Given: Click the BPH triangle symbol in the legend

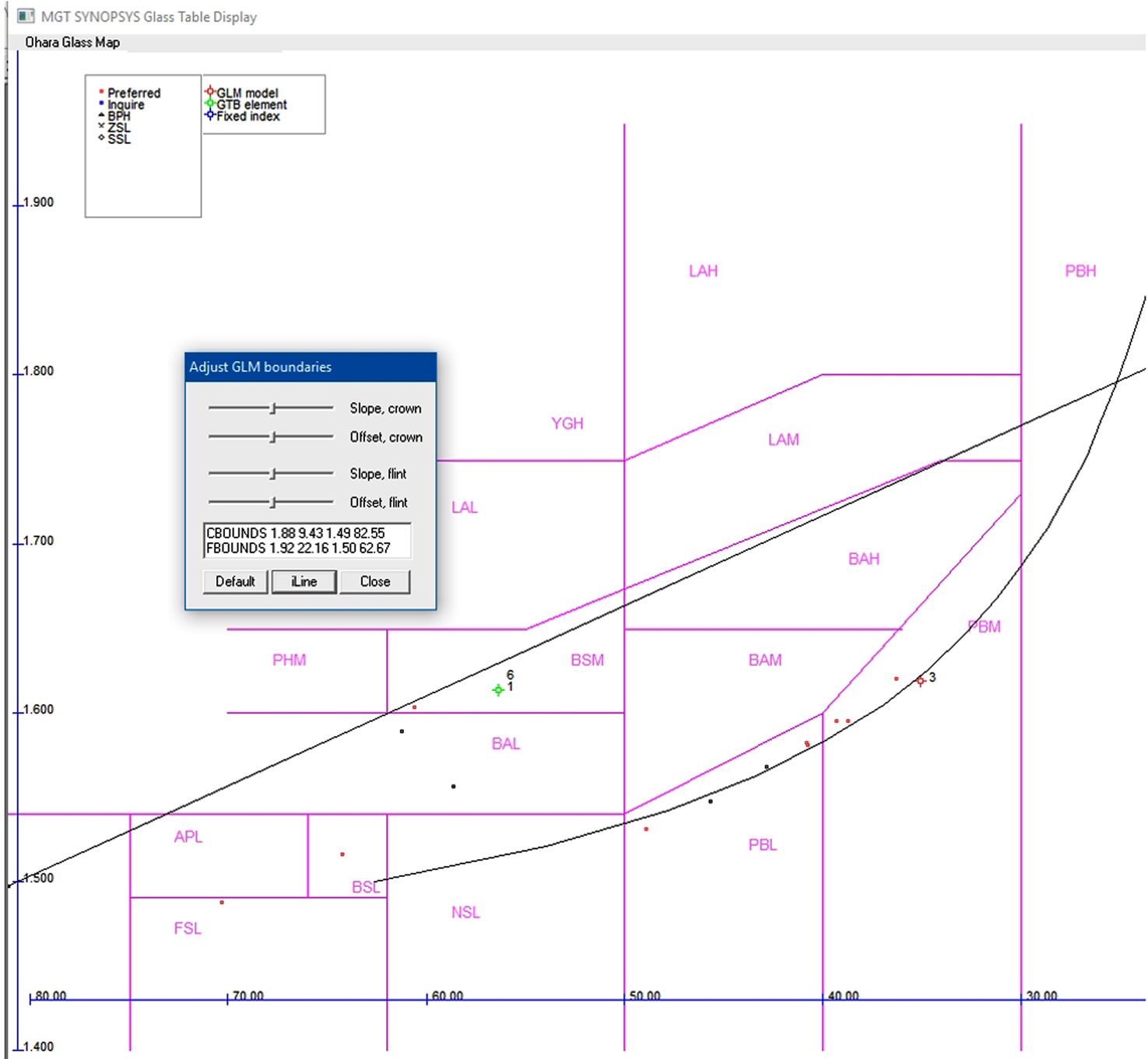Looking at the screenshot, I should tap(101, 114).
